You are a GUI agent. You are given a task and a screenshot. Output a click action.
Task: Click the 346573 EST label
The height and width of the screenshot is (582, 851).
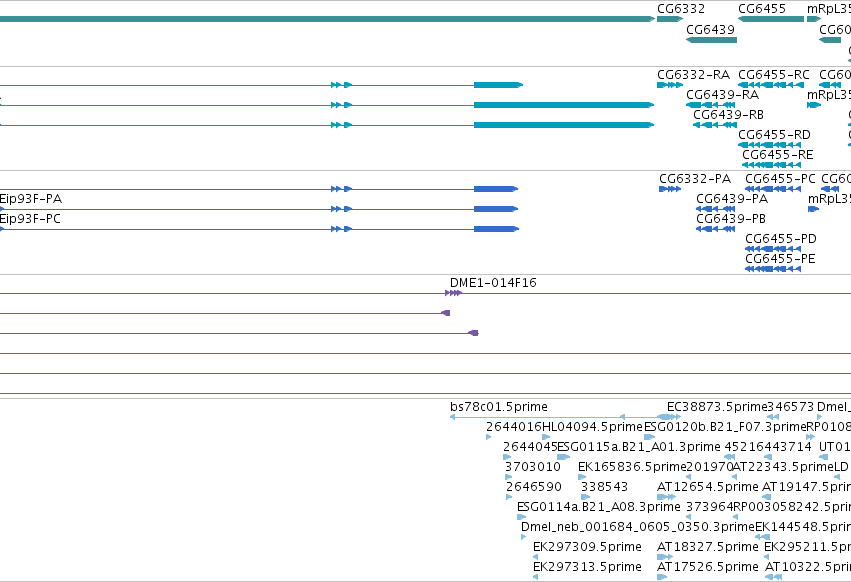[791, 407]
